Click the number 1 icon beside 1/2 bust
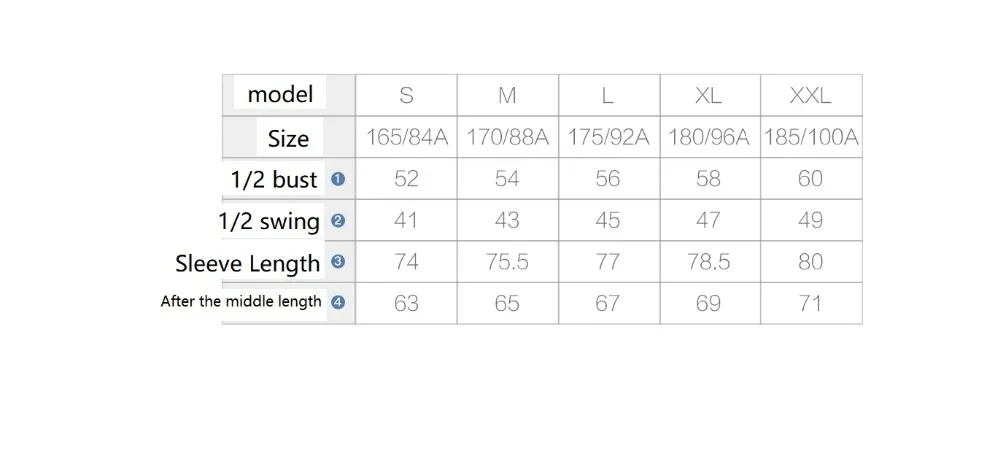Screen dimensions: 1000x459 [338, 179]
